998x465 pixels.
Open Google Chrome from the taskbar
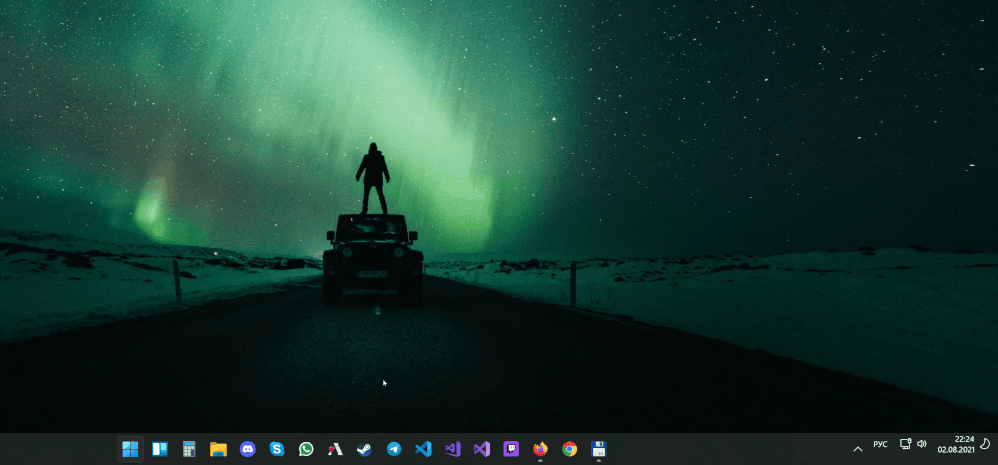pos(570,449)
